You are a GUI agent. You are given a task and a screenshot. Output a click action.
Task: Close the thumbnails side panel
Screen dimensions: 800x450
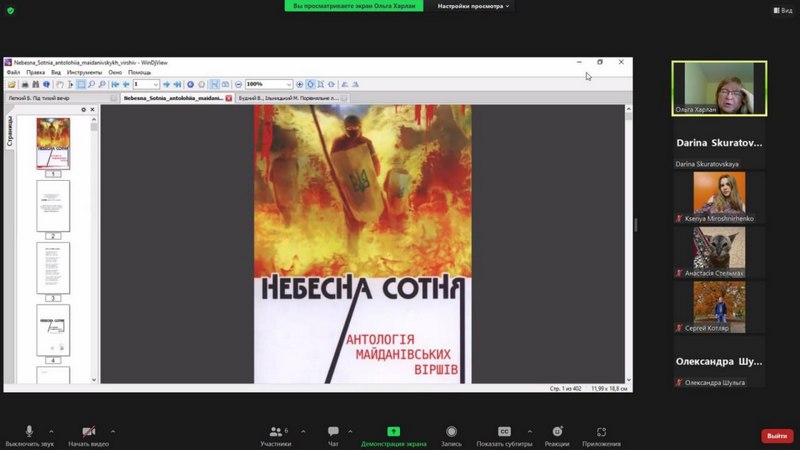[x=92, y=110]
